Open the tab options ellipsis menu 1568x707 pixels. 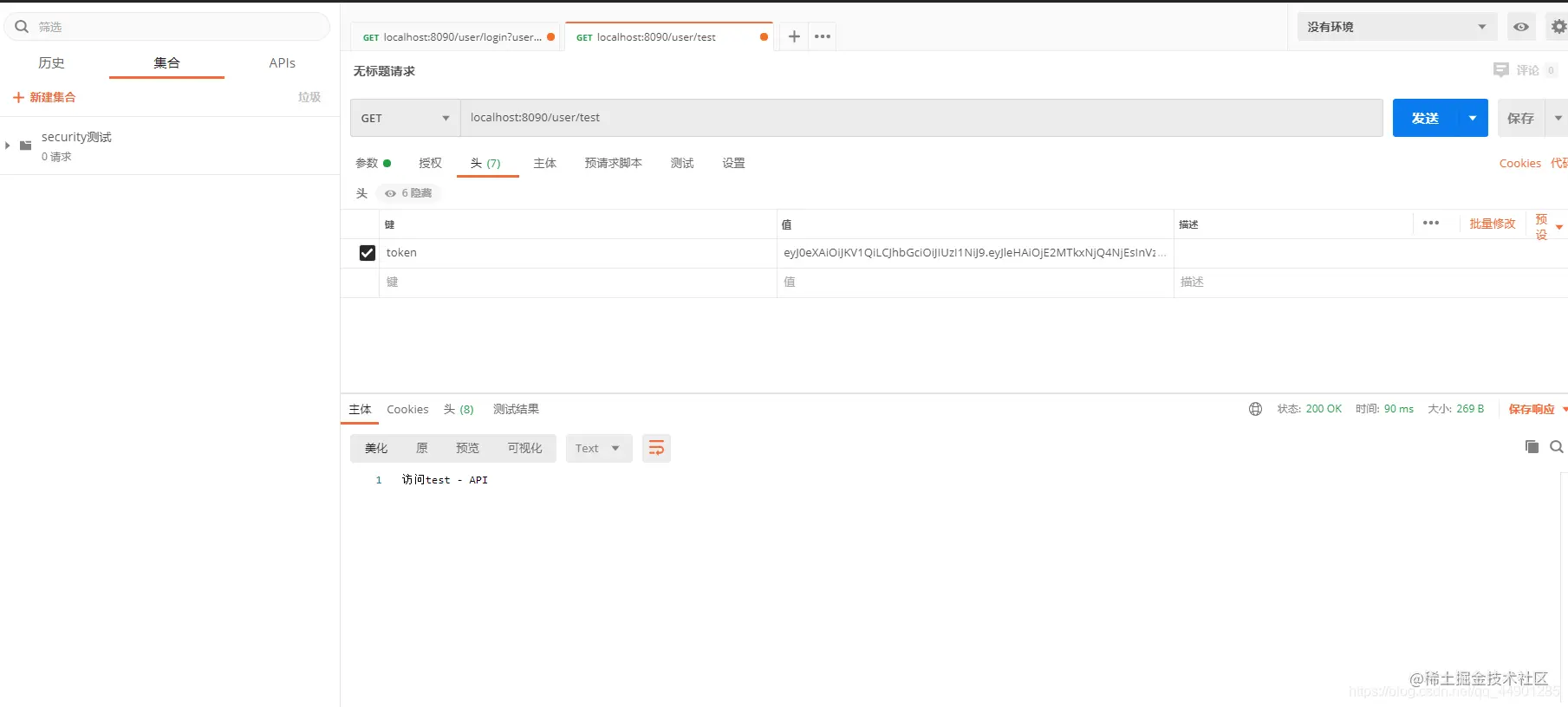coord(823,36)
